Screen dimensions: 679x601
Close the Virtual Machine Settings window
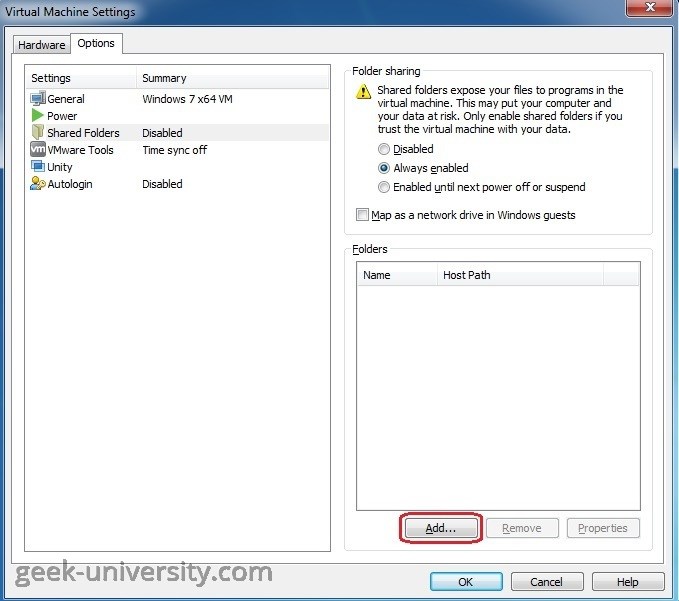(649, 7)
